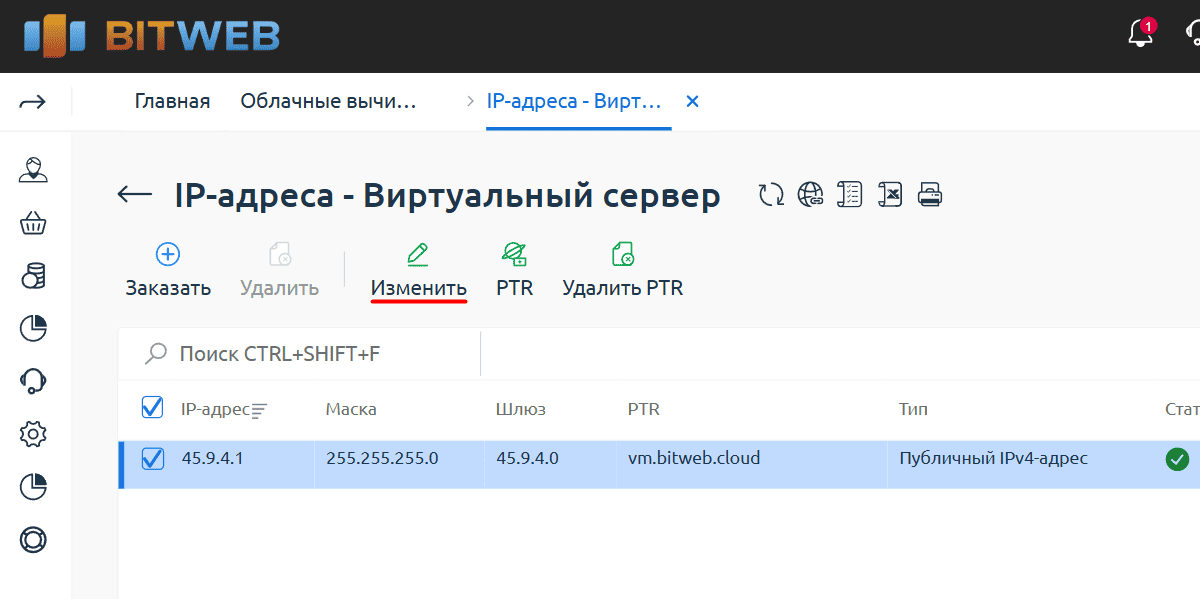Uncheck the checkbox for IP 45.9.4.1

152,459
